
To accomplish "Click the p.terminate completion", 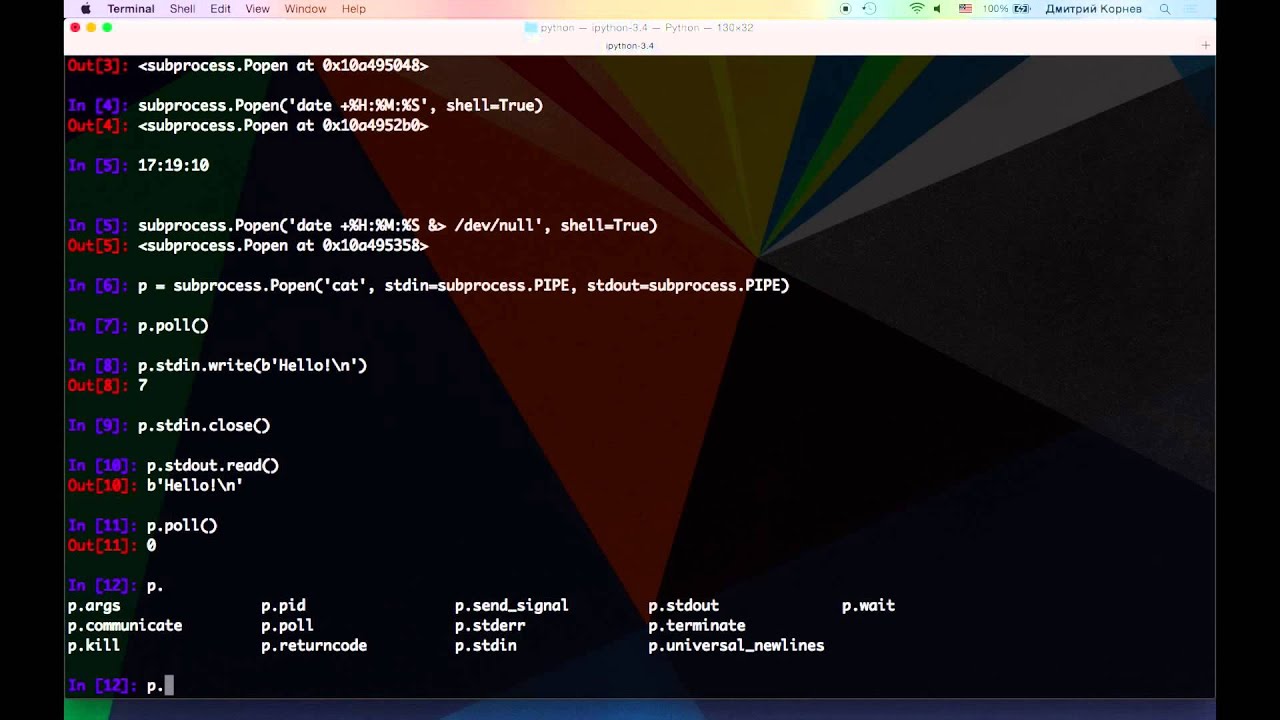I will tap(697, 625).
